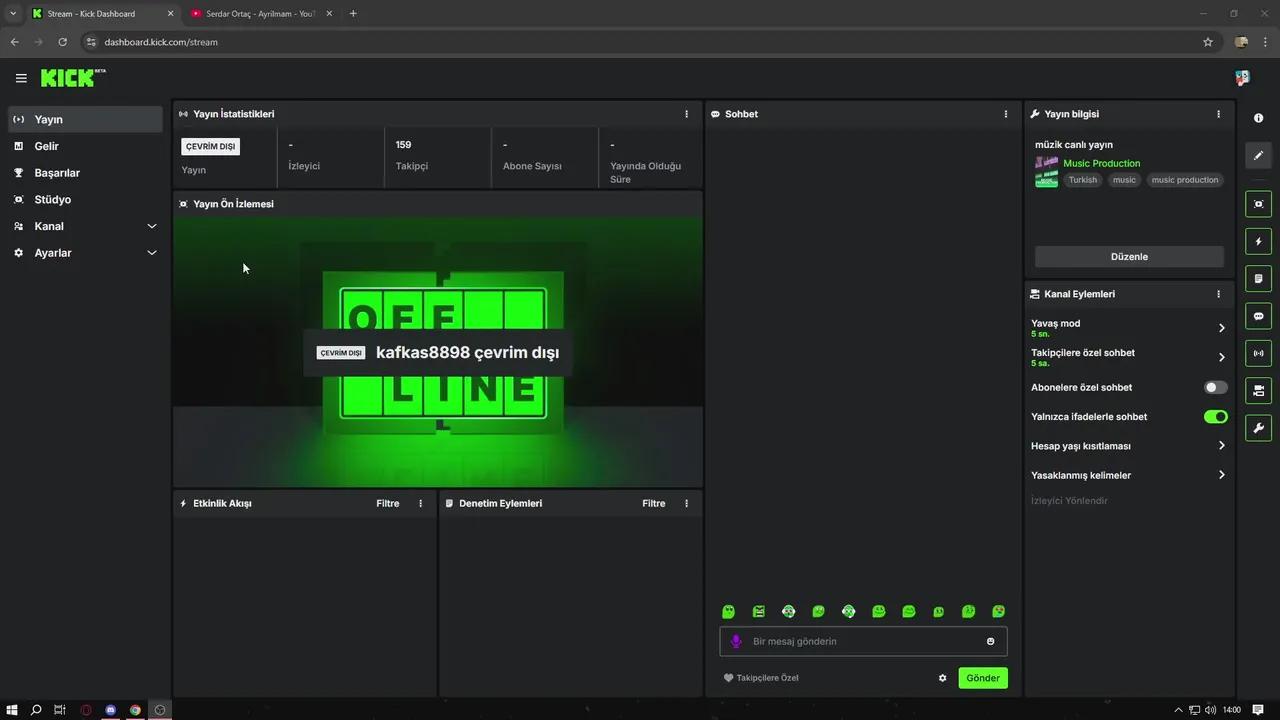Click the Düzenle button in Yayın bilgisi
The width and height of the screenshot is (1280, 720).
coord(1129,257)
